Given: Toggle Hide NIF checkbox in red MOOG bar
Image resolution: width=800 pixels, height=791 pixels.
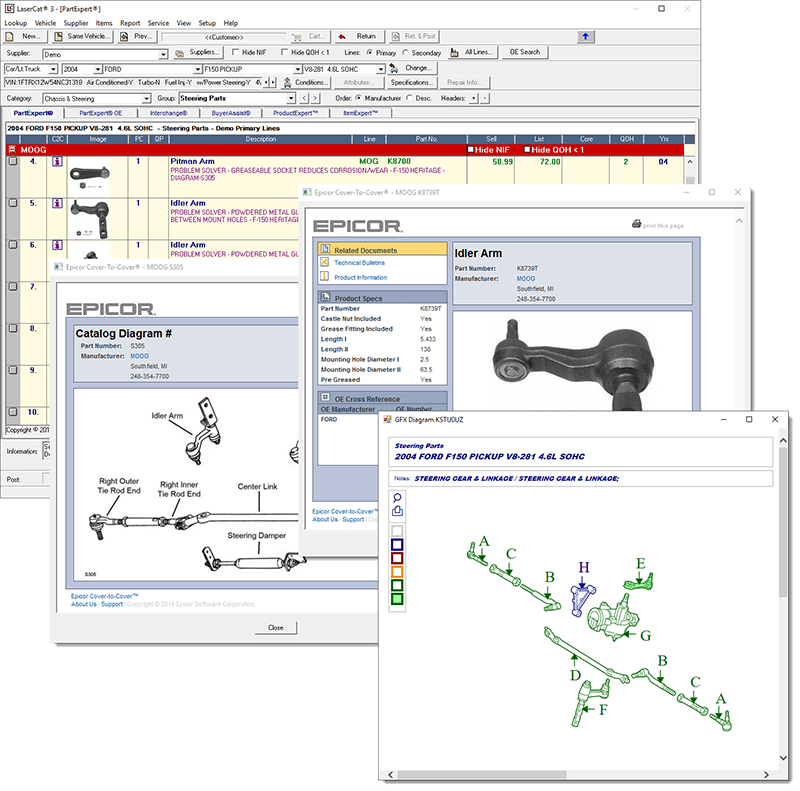Looking at the screenshot, I should point(471,150).
